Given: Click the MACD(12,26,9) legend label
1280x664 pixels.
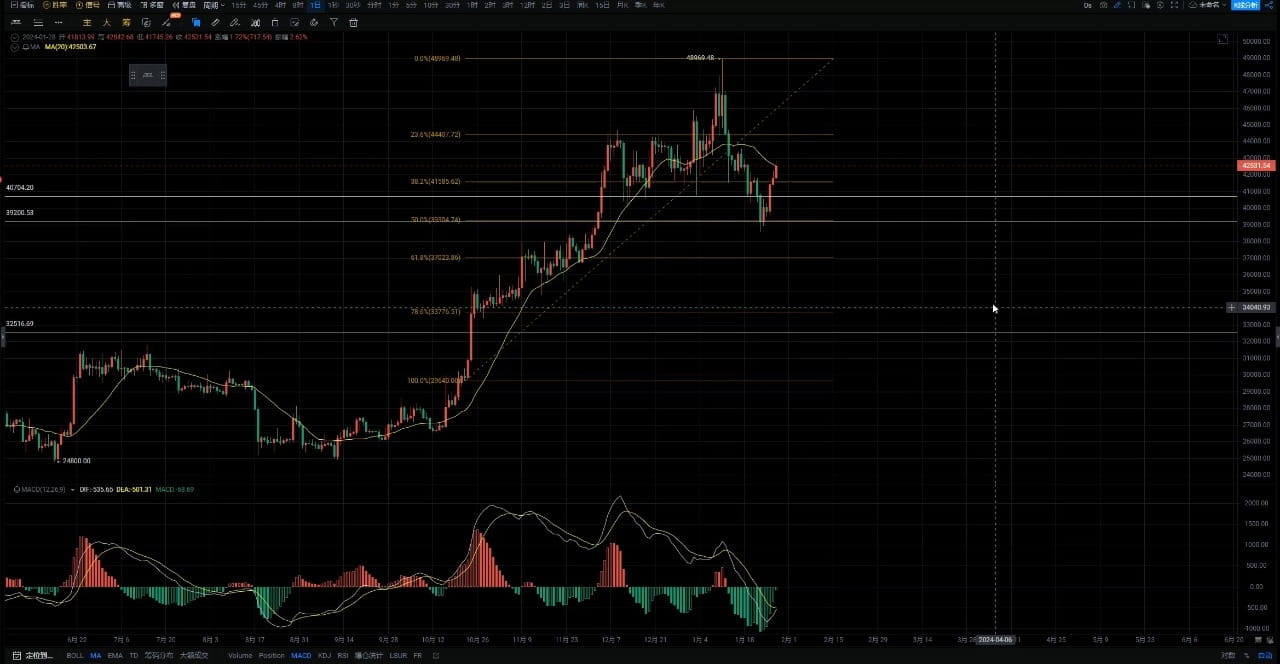Looking at the screenshot, I should 44,489.
